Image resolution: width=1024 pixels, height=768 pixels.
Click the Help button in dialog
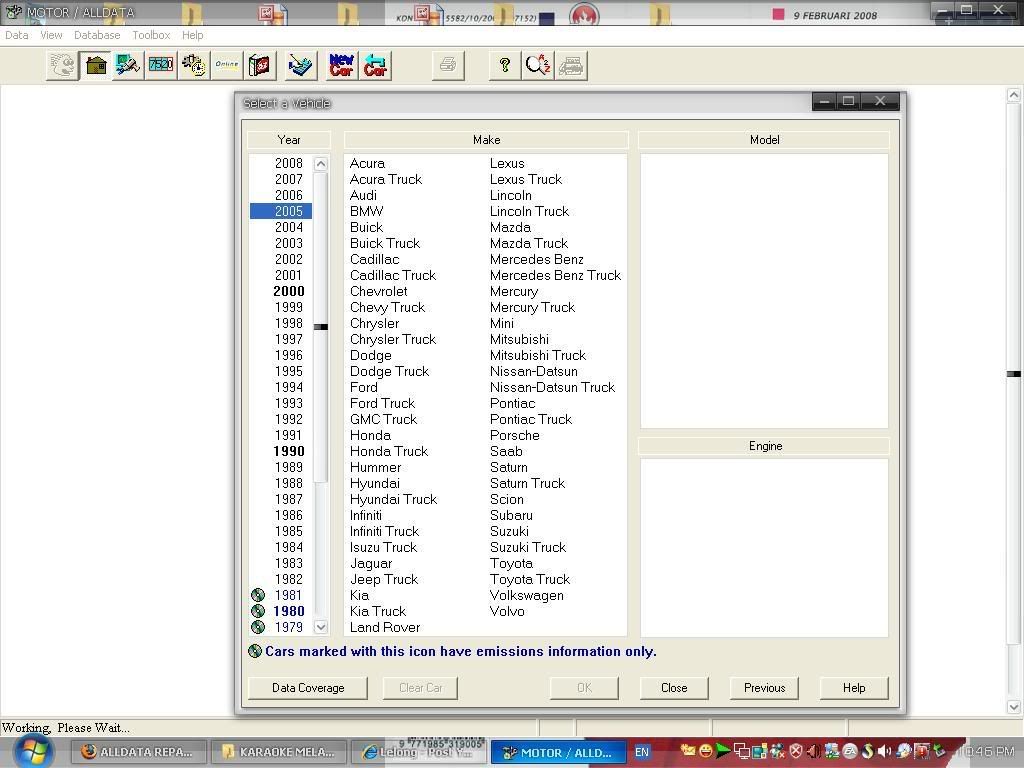click(x=854, y=688)
